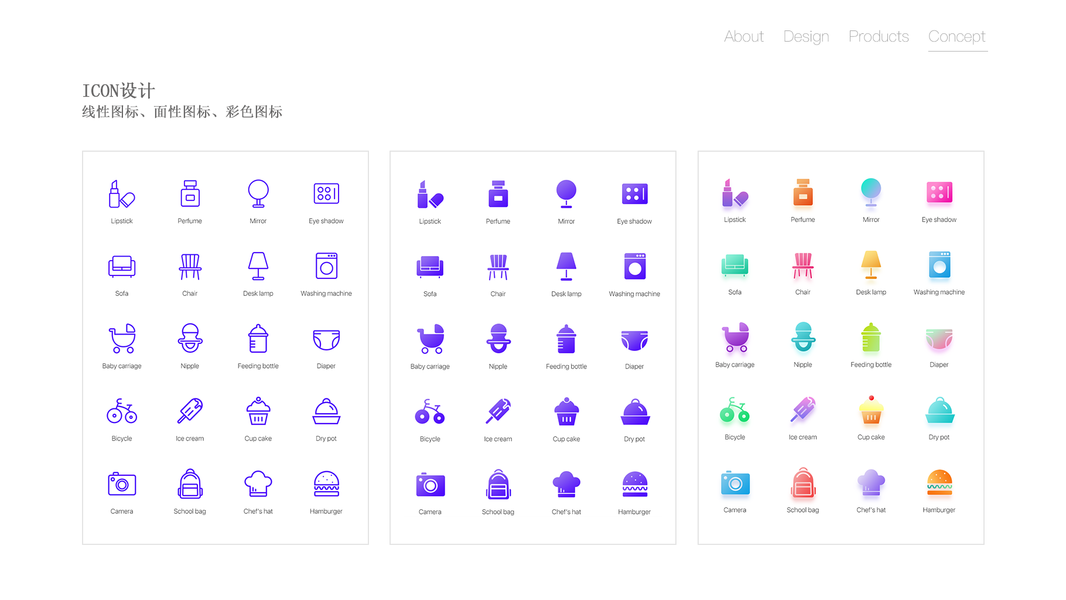Pick the outline Dry pot icon
The height and width of the screenshot is (600, 1066).
coord(326,412)
